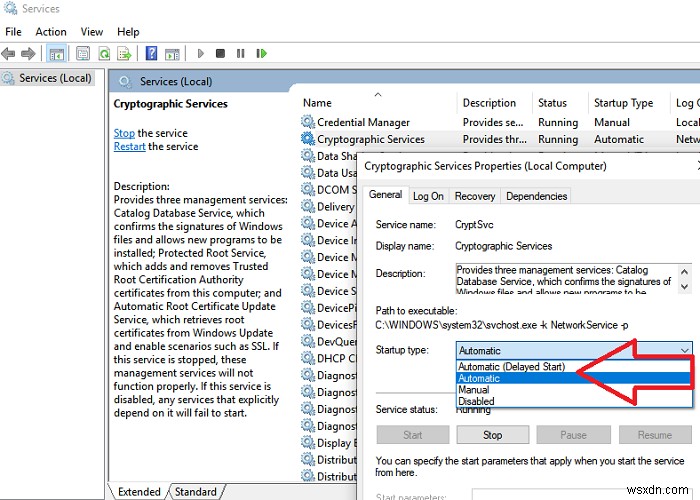700x500 pixels.
Task: Open Properties from the toolbar icon
Action: click(83, 54)
